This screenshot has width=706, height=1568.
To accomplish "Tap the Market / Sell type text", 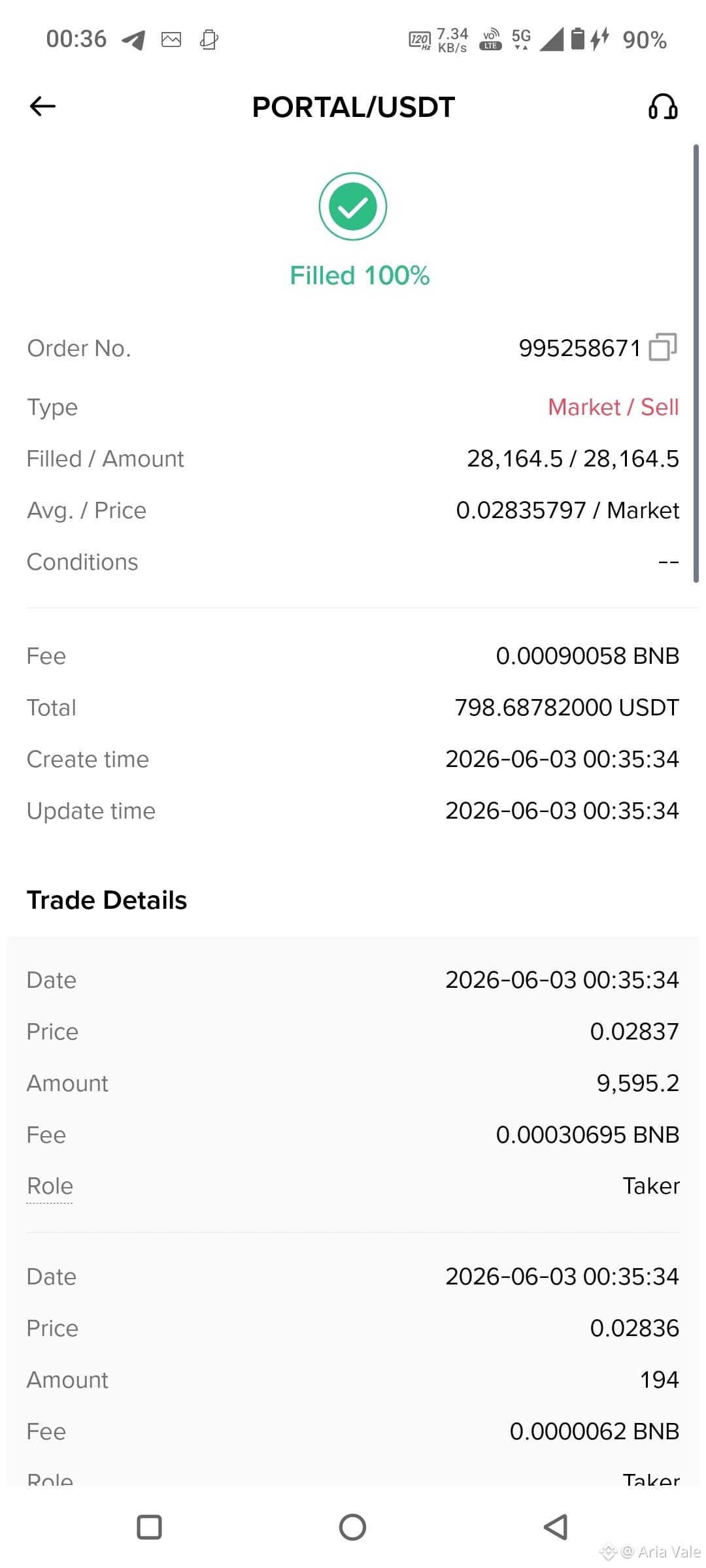I will click(x=613, y=407).
